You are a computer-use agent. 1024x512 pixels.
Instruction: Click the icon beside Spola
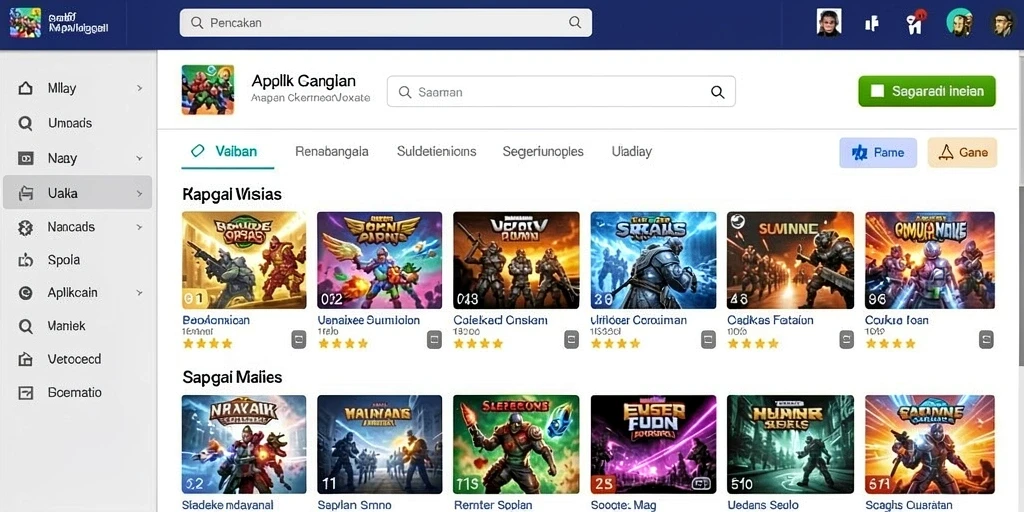(25, 261)
